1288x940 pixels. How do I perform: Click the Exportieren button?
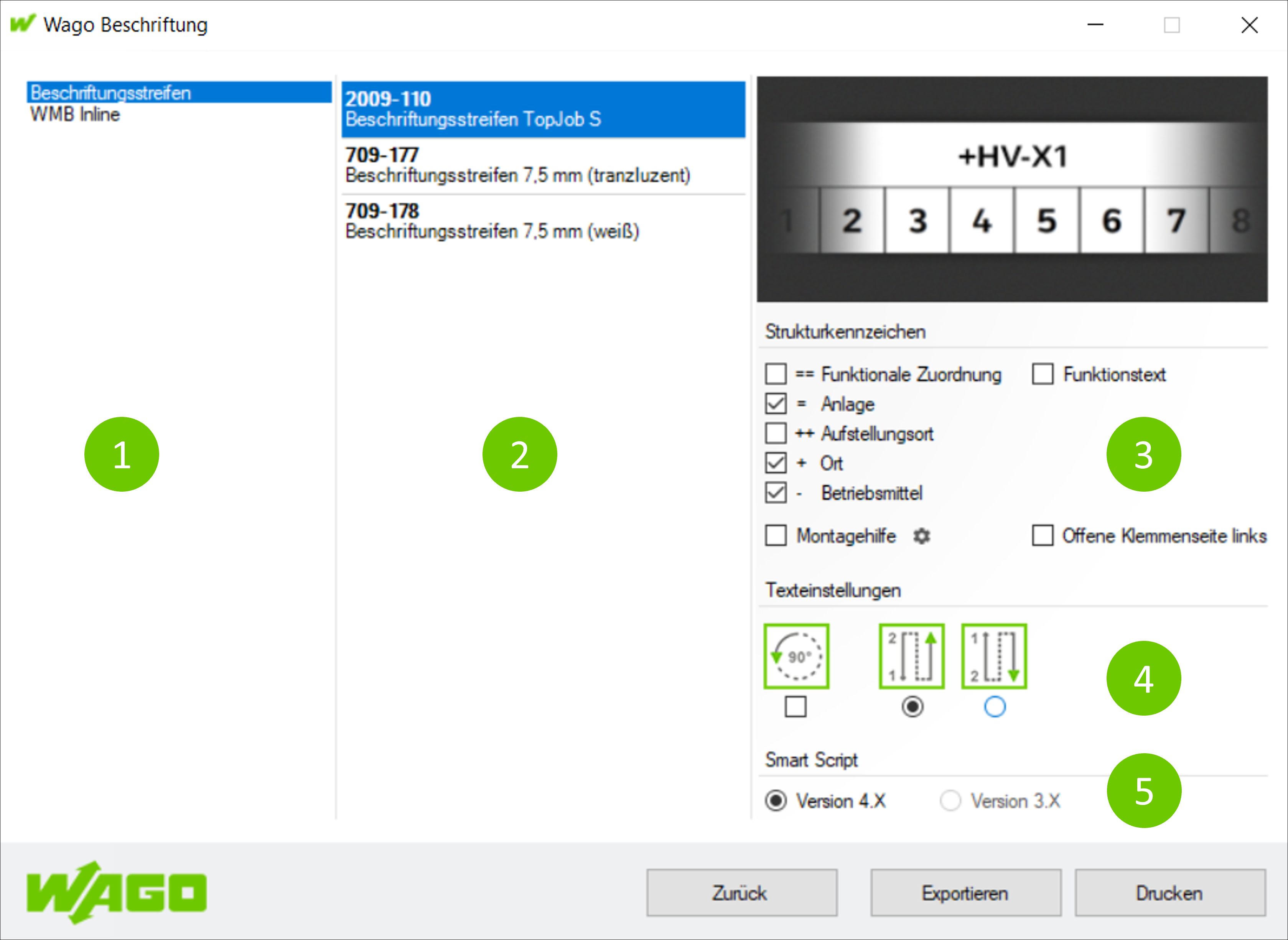click(x=965, y=893)
